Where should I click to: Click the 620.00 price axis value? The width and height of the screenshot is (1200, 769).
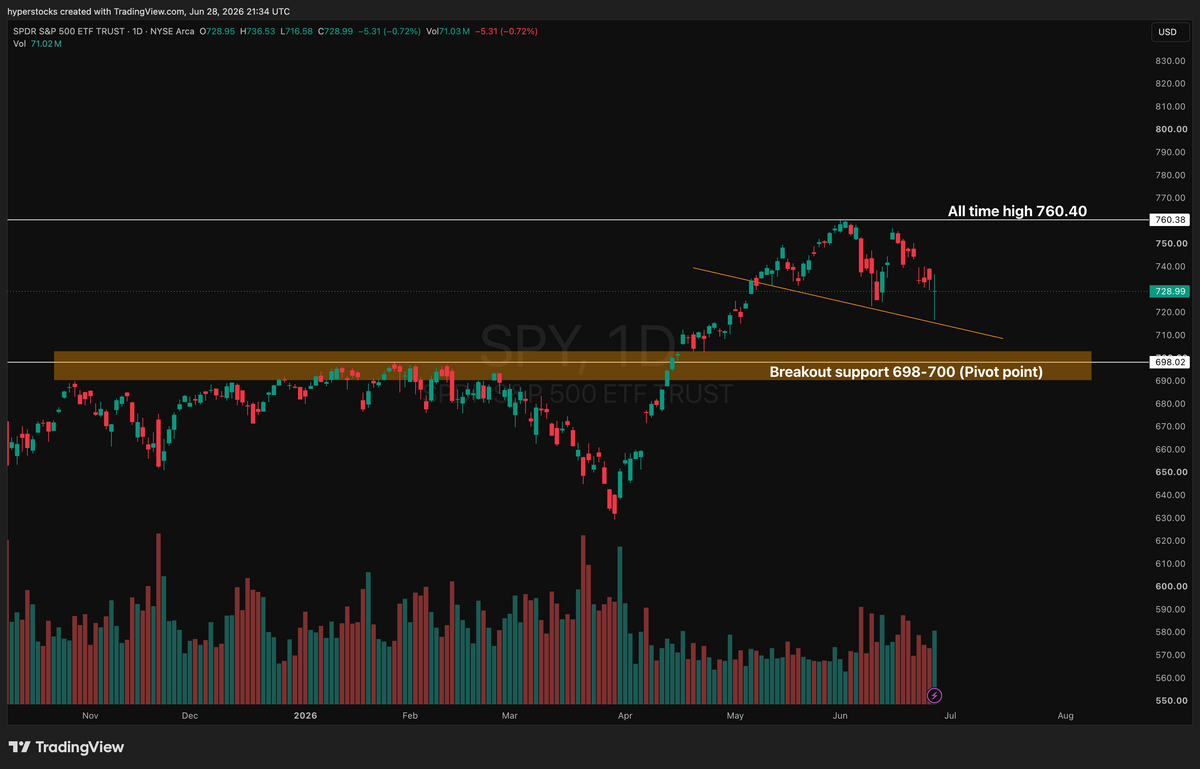(1170, 541)
